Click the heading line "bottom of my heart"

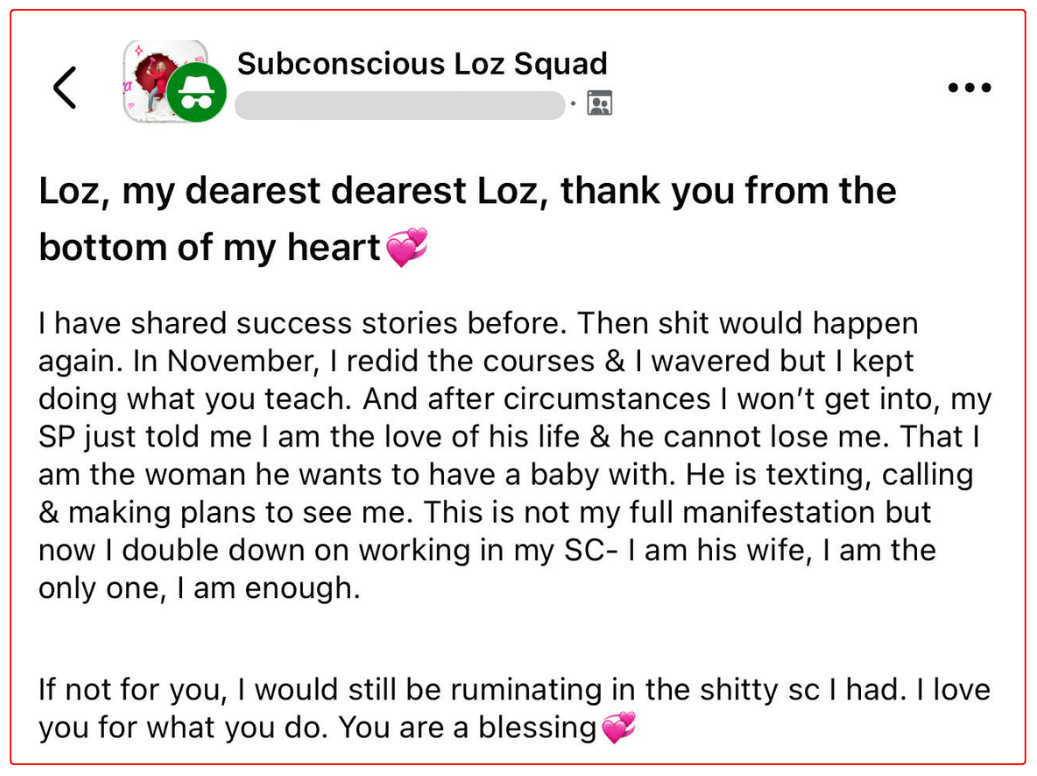tap(210, 248)
